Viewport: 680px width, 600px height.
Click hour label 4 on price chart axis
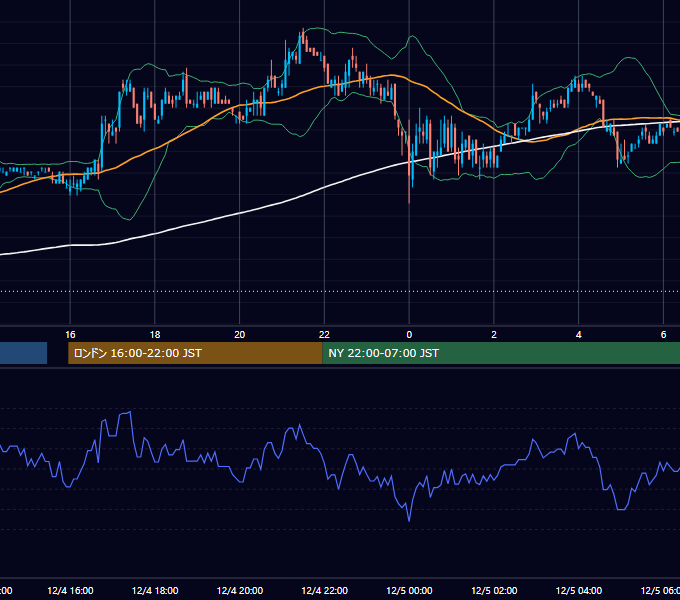pos(579,334)
